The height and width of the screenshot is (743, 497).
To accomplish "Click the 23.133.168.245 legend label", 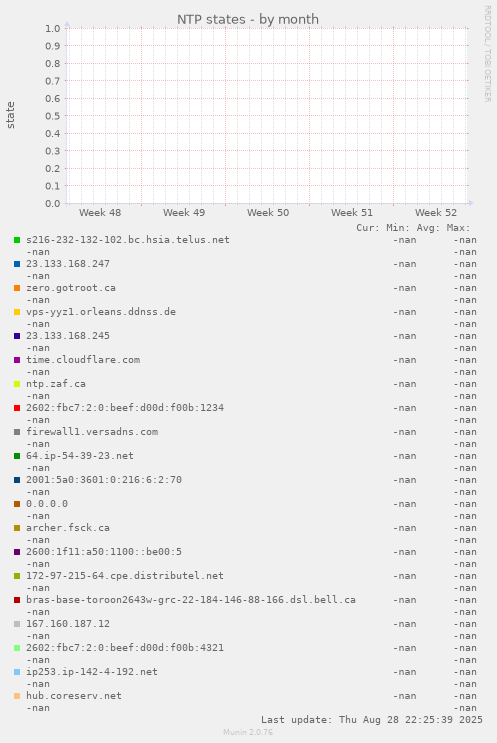I will [68, 335].
